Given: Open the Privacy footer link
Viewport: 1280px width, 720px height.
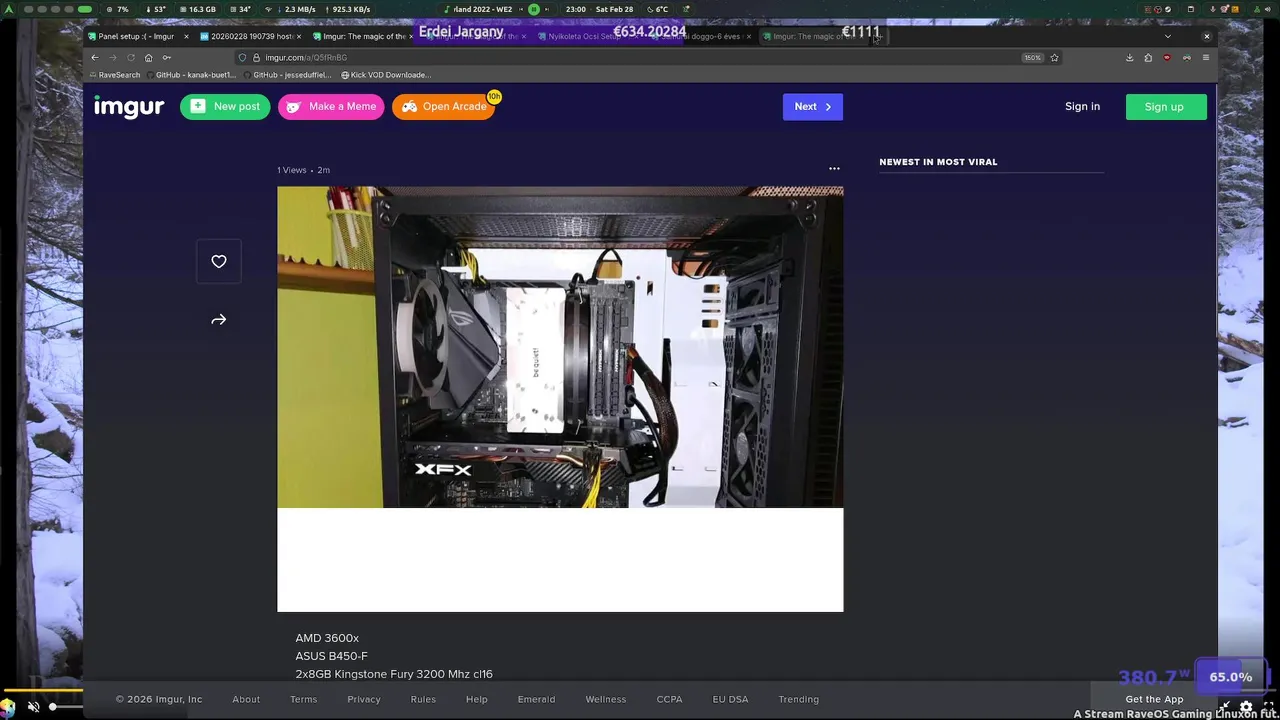Looking at the screenshot, I should (364, 699).
